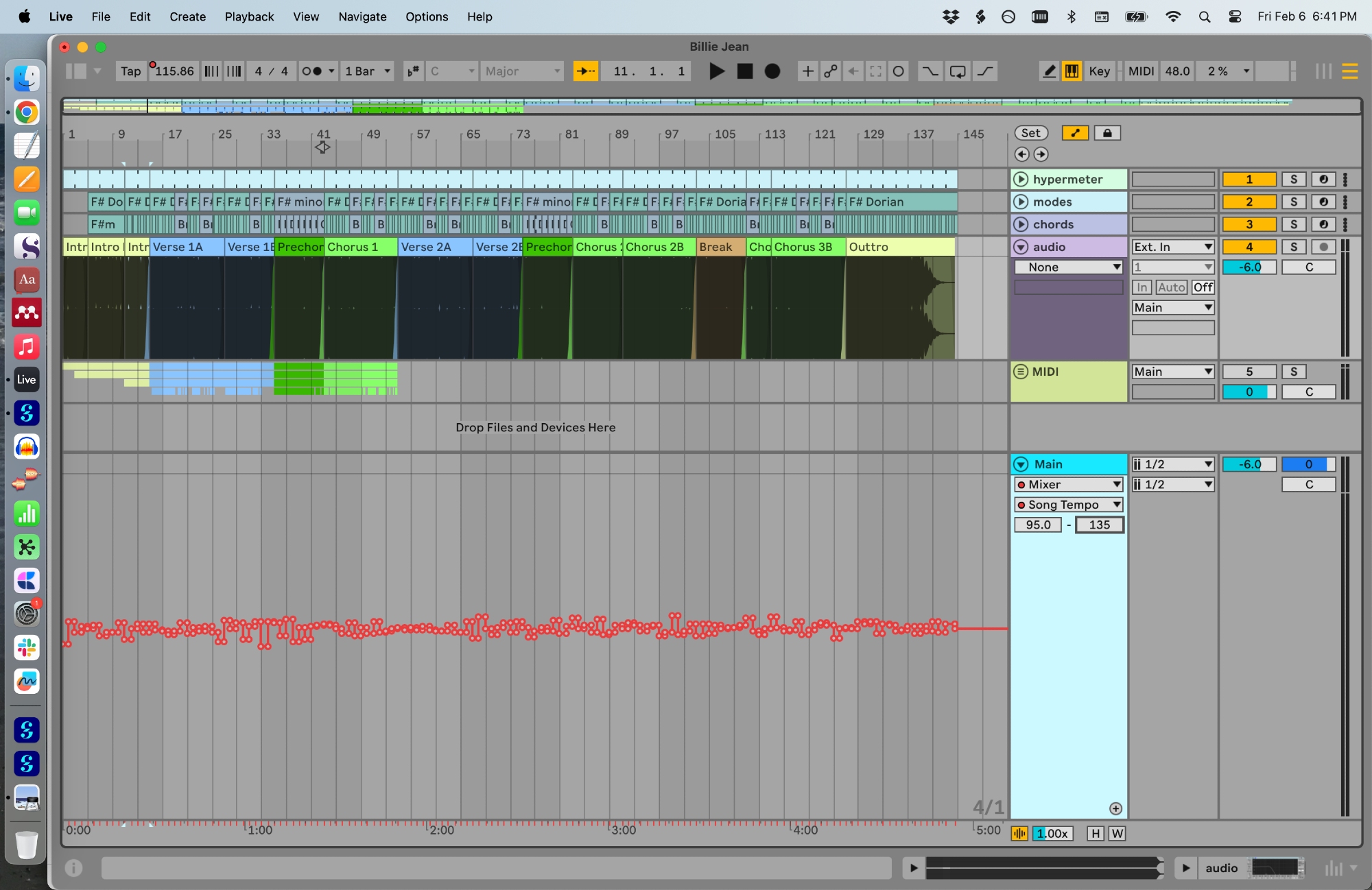
Task: Toggle the computer MIDI keyboard icon
Action: coord(1072,71)
